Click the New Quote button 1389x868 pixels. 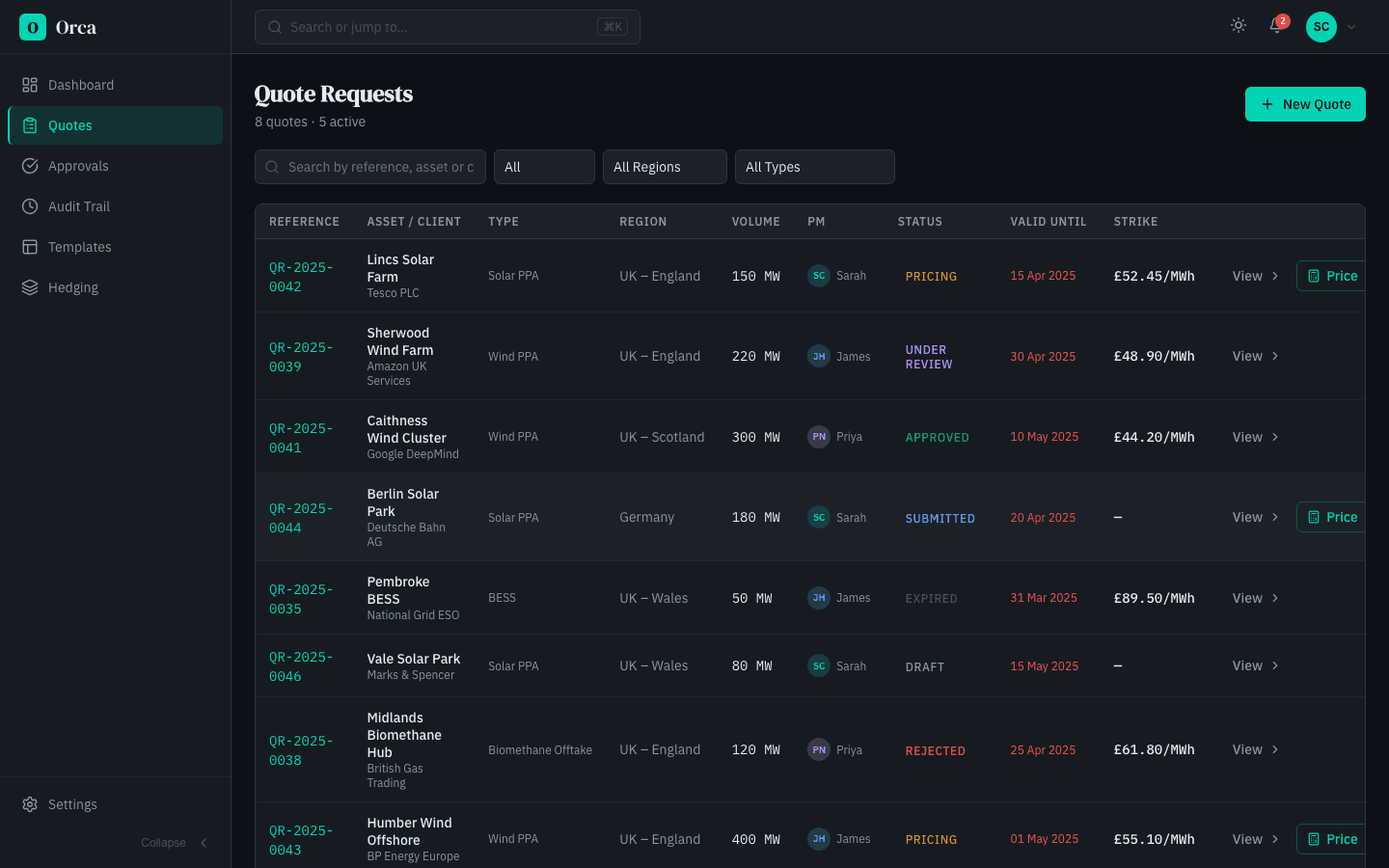tap(1305, 104)
